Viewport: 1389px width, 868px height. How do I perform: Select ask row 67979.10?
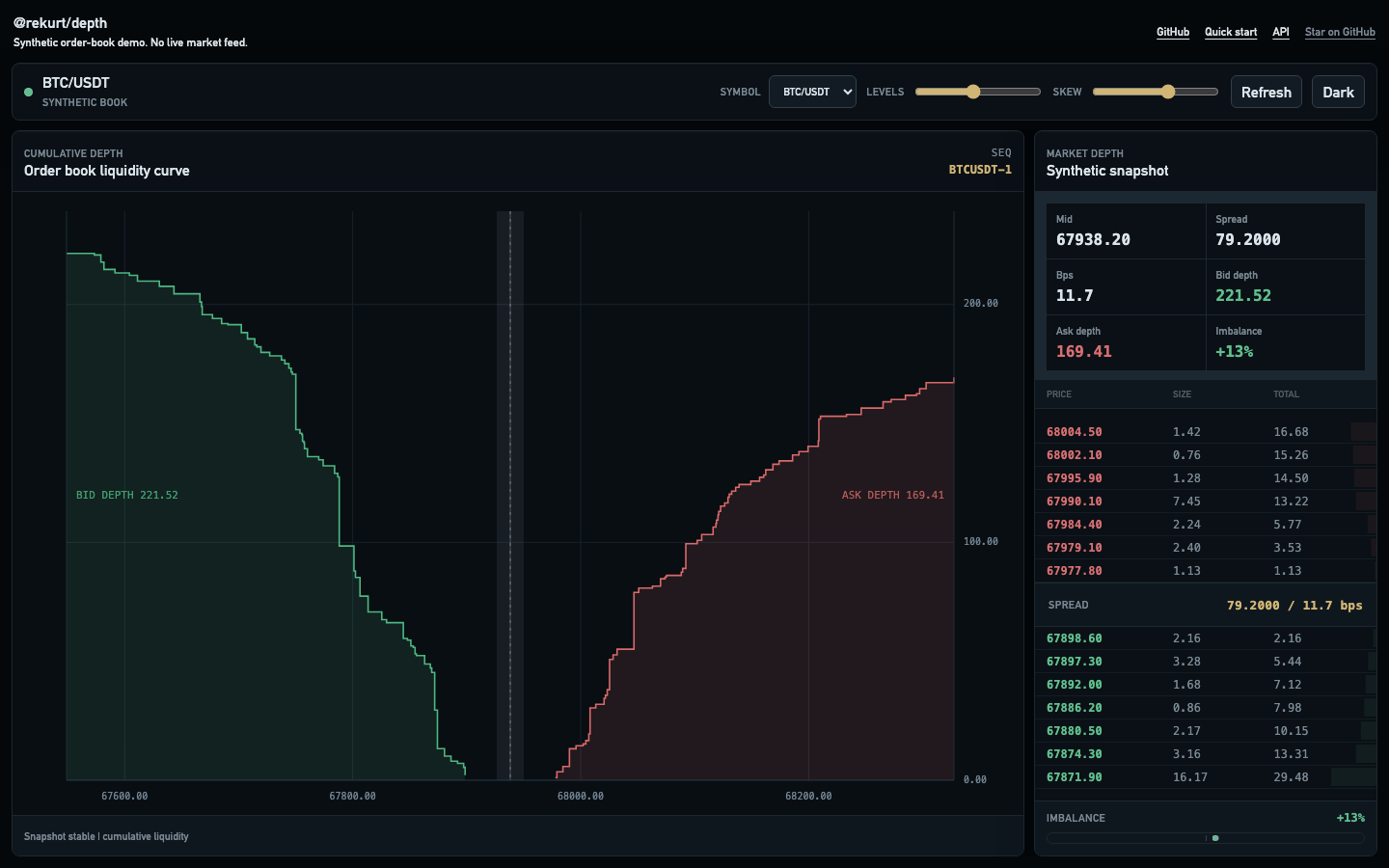[1206, 548]
